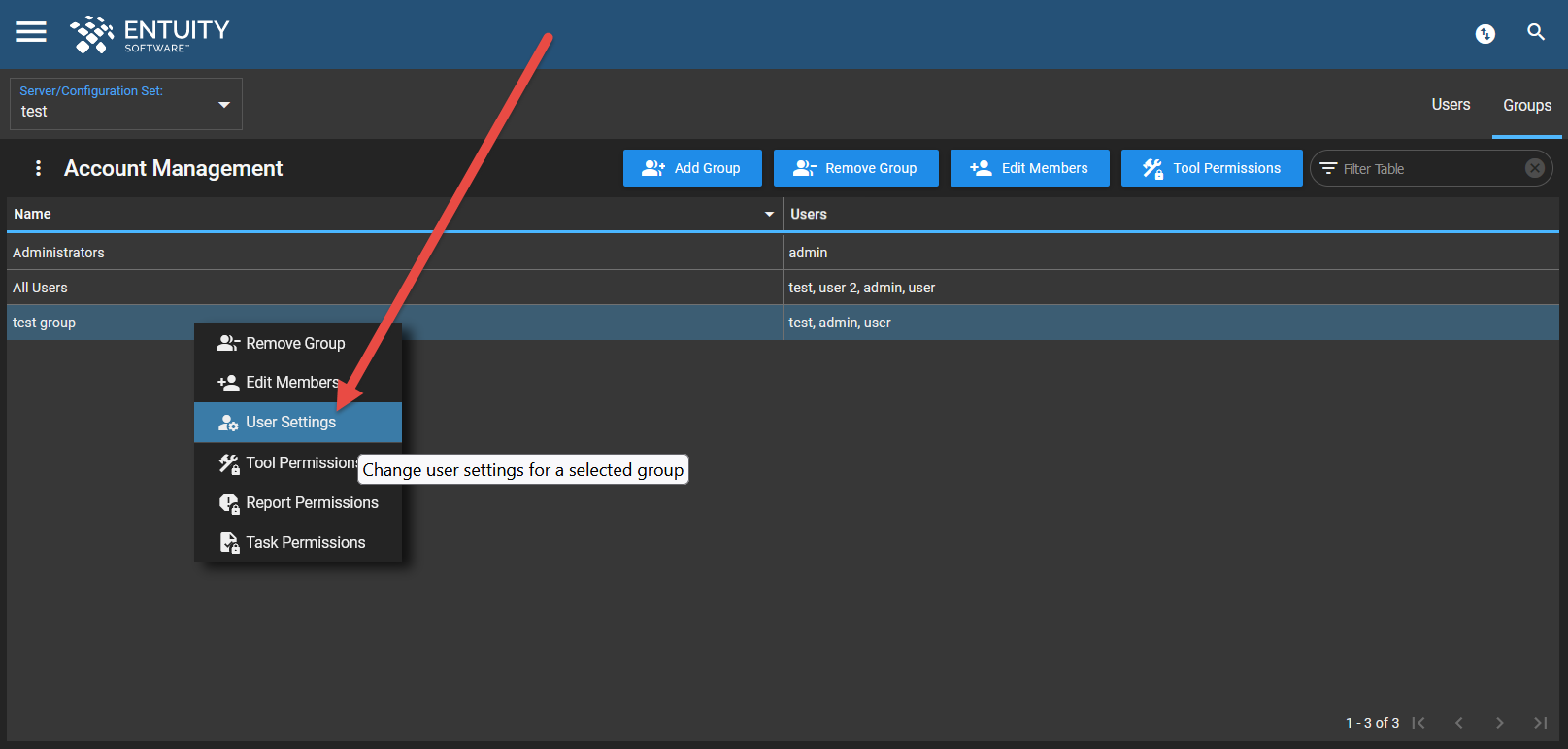The image size is (1568, 749).
Task: Go to the next page arrow
Action: pyautogui.click(x=1499, y=723)
